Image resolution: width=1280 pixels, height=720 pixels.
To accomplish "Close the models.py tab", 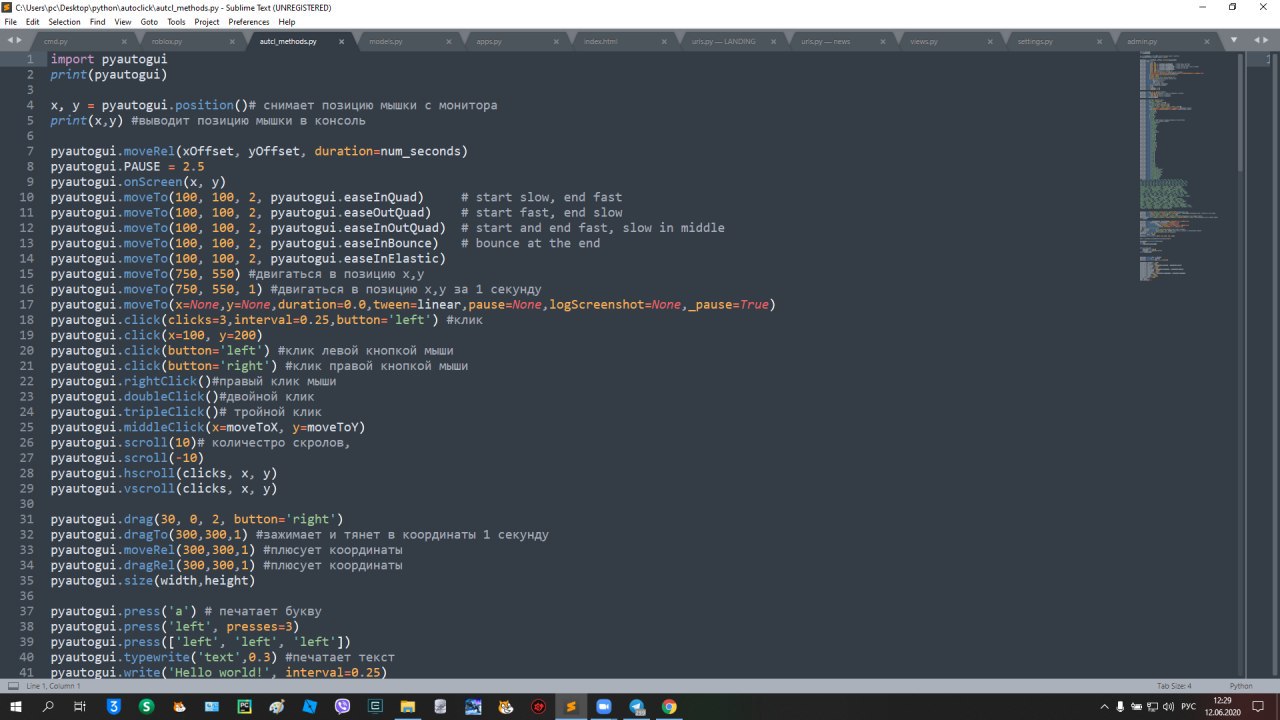I will click(x=449, y=41).
